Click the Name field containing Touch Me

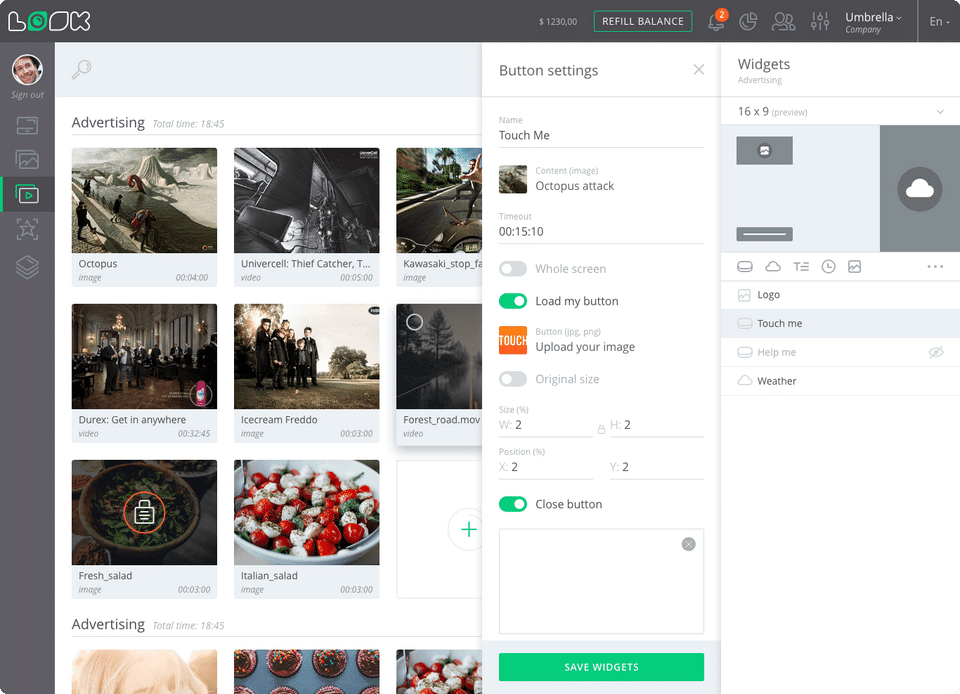click(x=601, y=135)
